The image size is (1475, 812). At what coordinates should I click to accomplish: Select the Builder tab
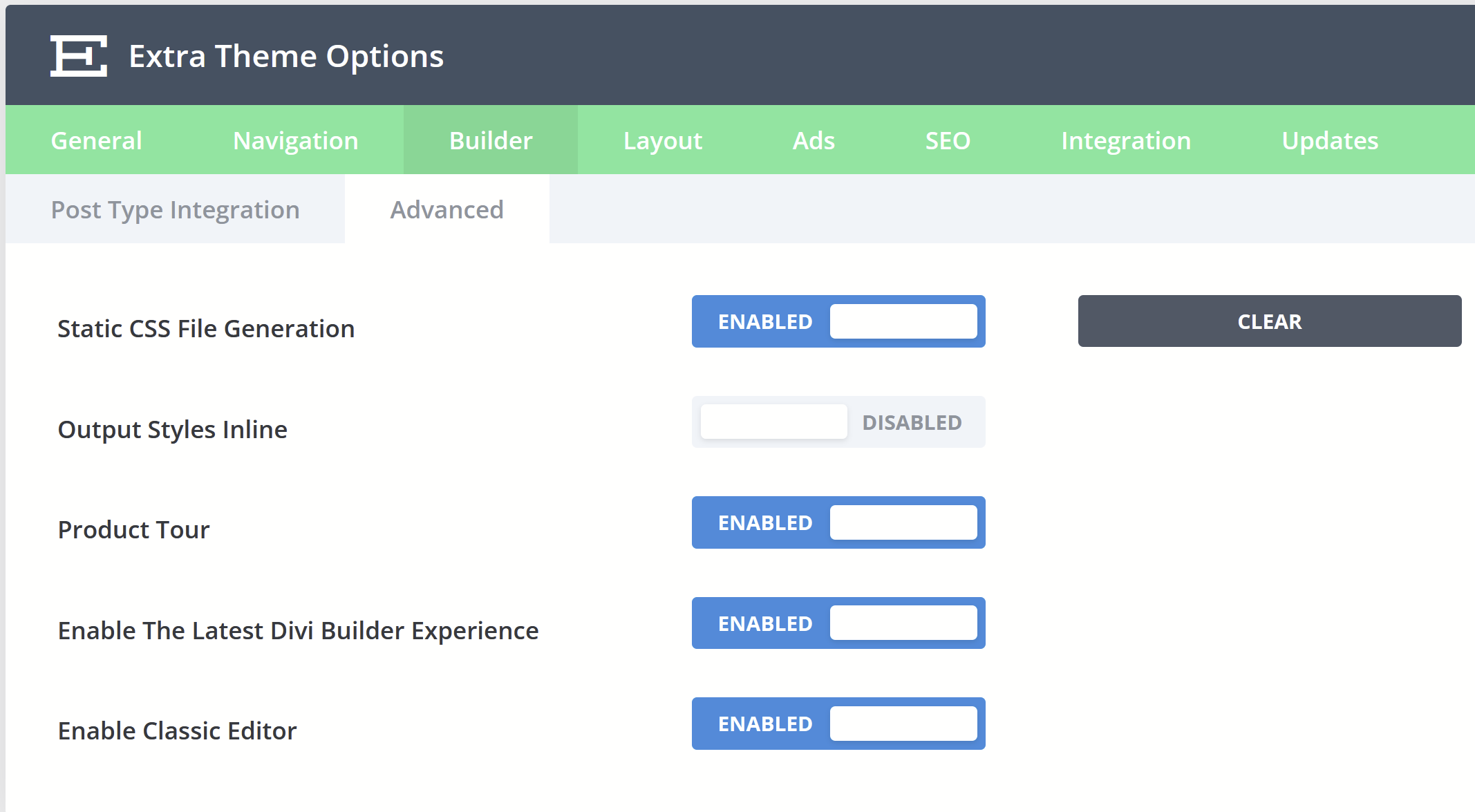(x=491, y=140)
